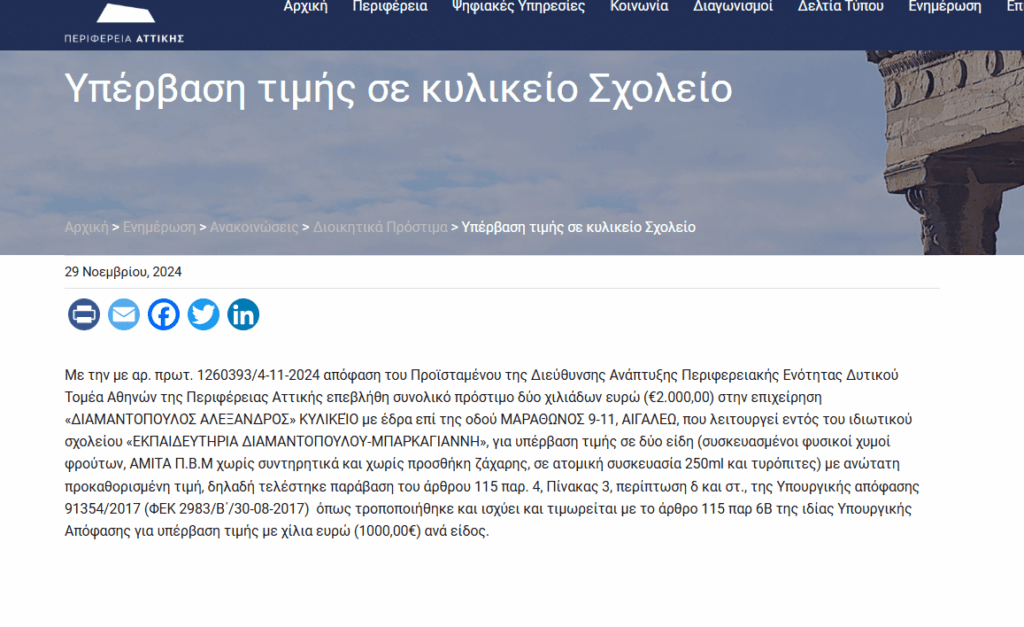This screenshot has width=1024, height=627.
Task: Go to Ενημέρωση breadcrumb link
Action: click(x=159, y=227)
